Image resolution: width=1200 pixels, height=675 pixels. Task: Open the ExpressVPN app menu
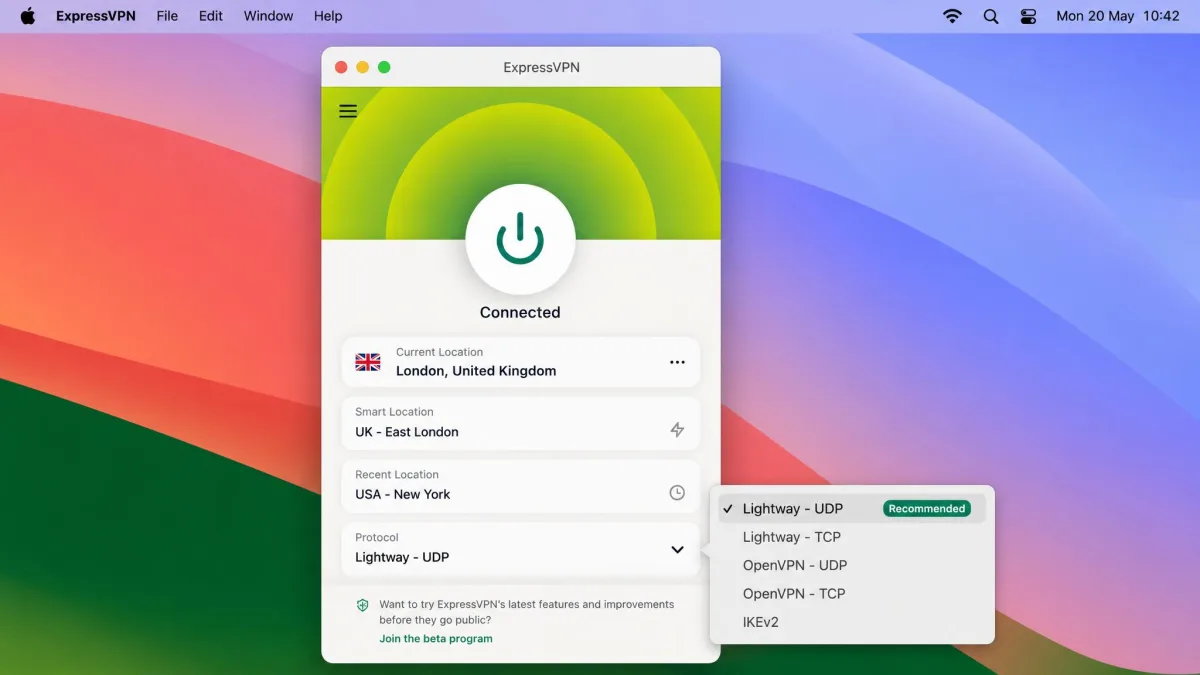point(96,16)
